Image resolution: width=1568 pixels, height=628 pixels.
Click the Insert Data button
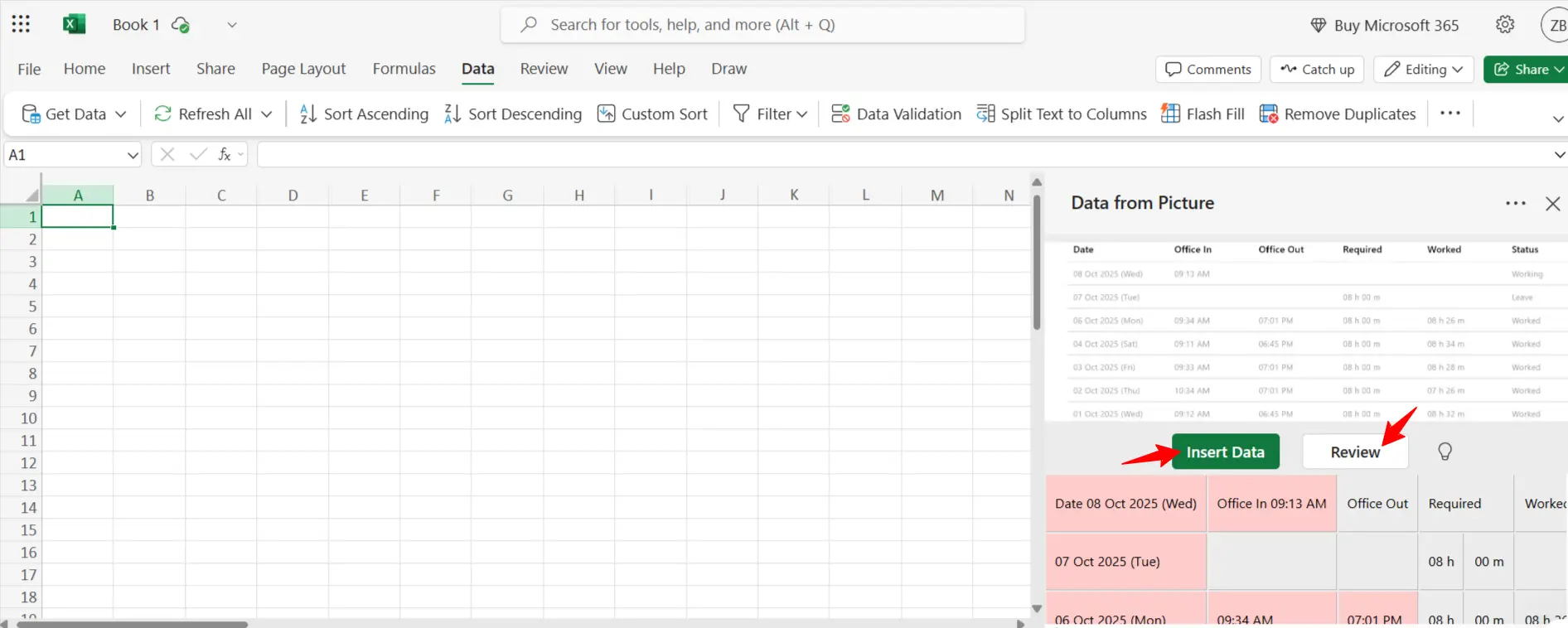click(1225, 452)
